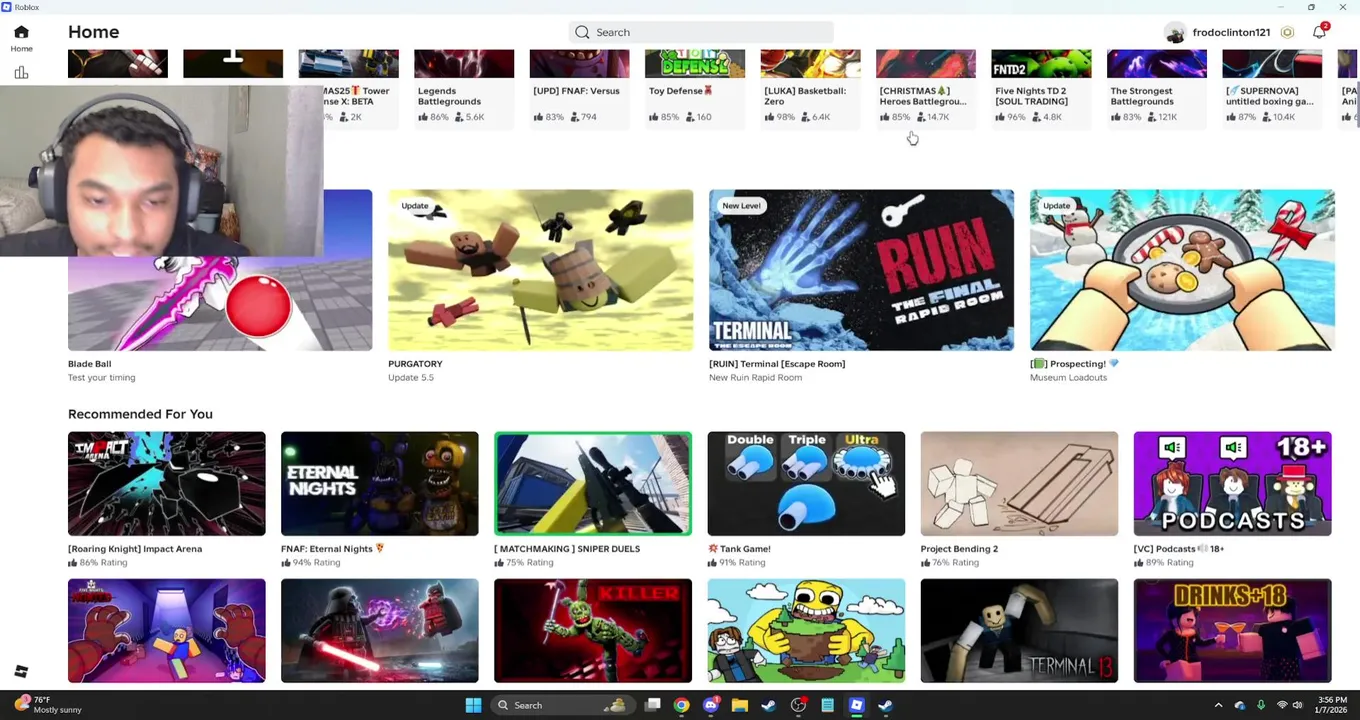Open the volume speaker tray icon
1360x720 pixels.
point(1297,705)
